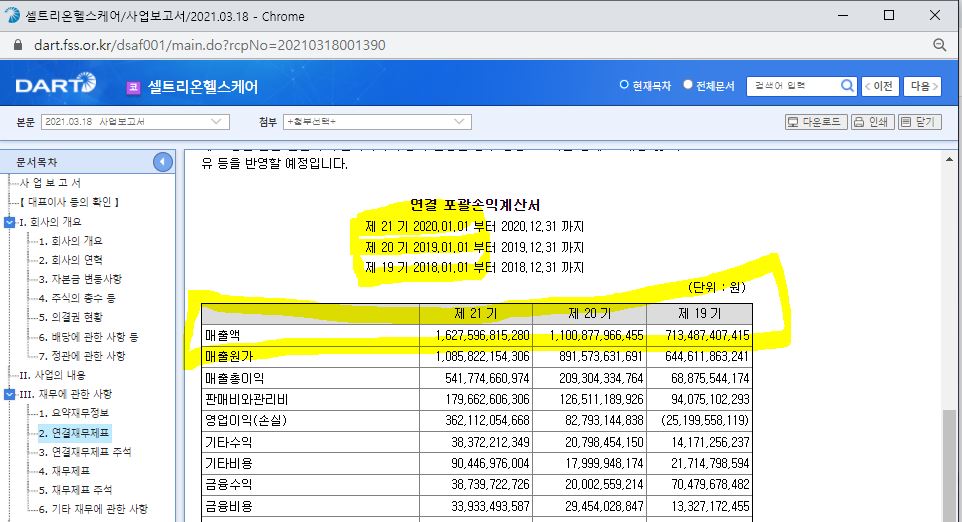The height and width of the screenshot is (522, 962).
Task: Click value 1,100,877,966,455
Action: click(x=596, y=336)
